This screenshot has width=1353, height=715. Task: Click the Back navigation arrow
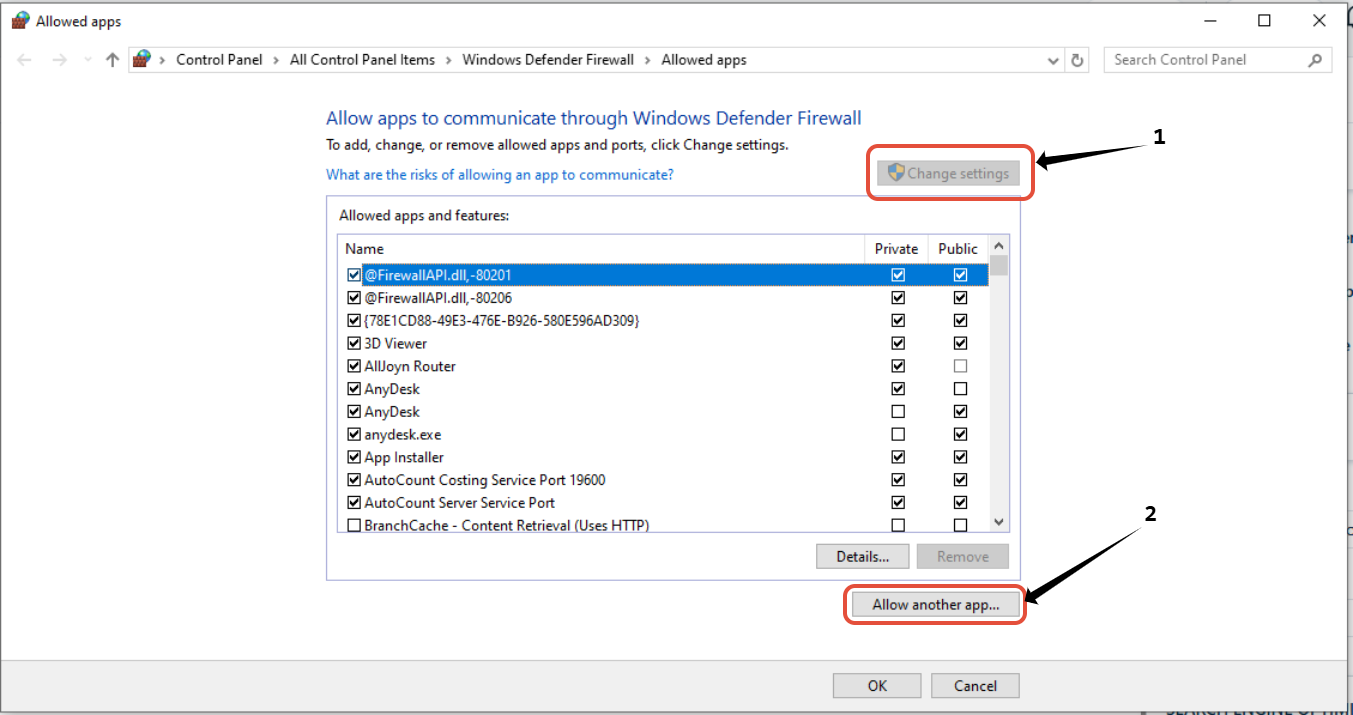coord(25,60)
